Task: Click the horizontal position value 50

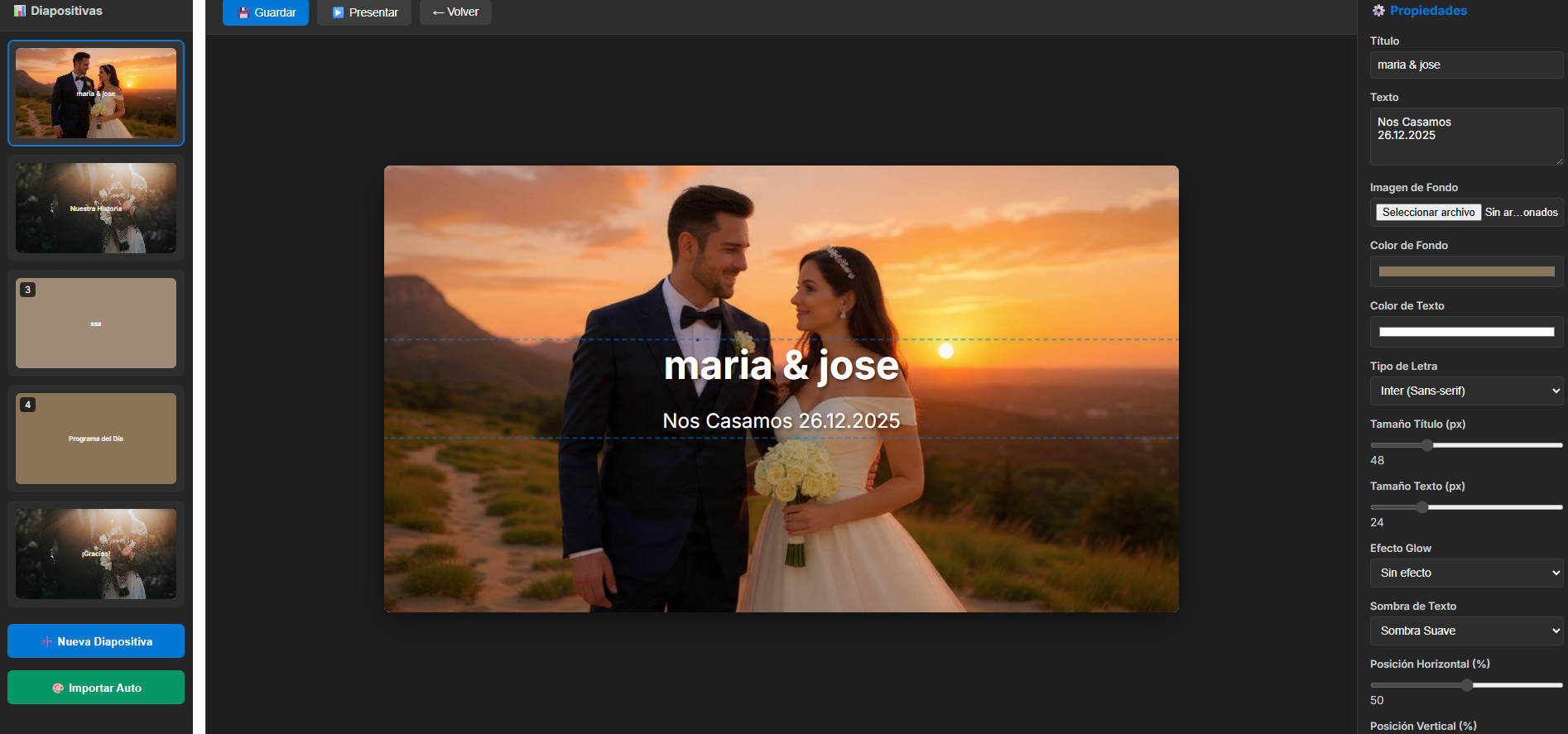Action: [1378, 700]
